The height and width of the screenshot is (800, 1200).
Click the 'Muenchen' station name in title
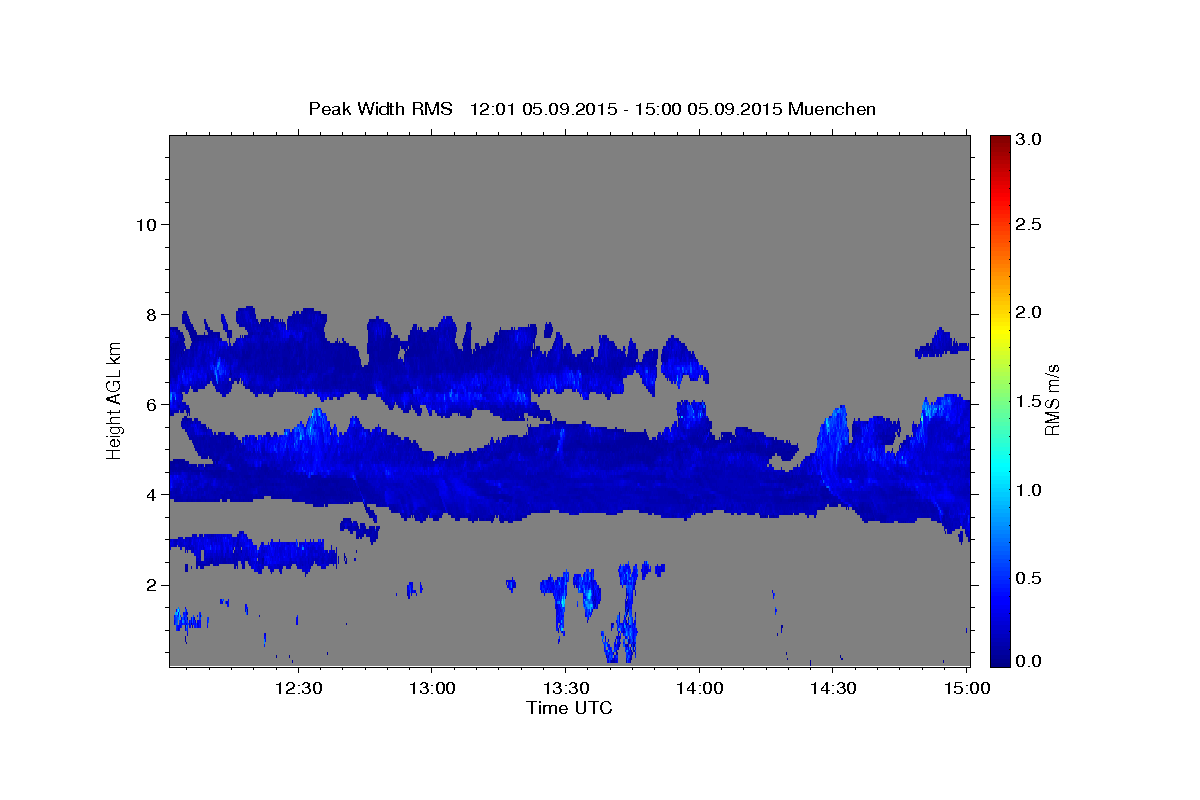832,109
